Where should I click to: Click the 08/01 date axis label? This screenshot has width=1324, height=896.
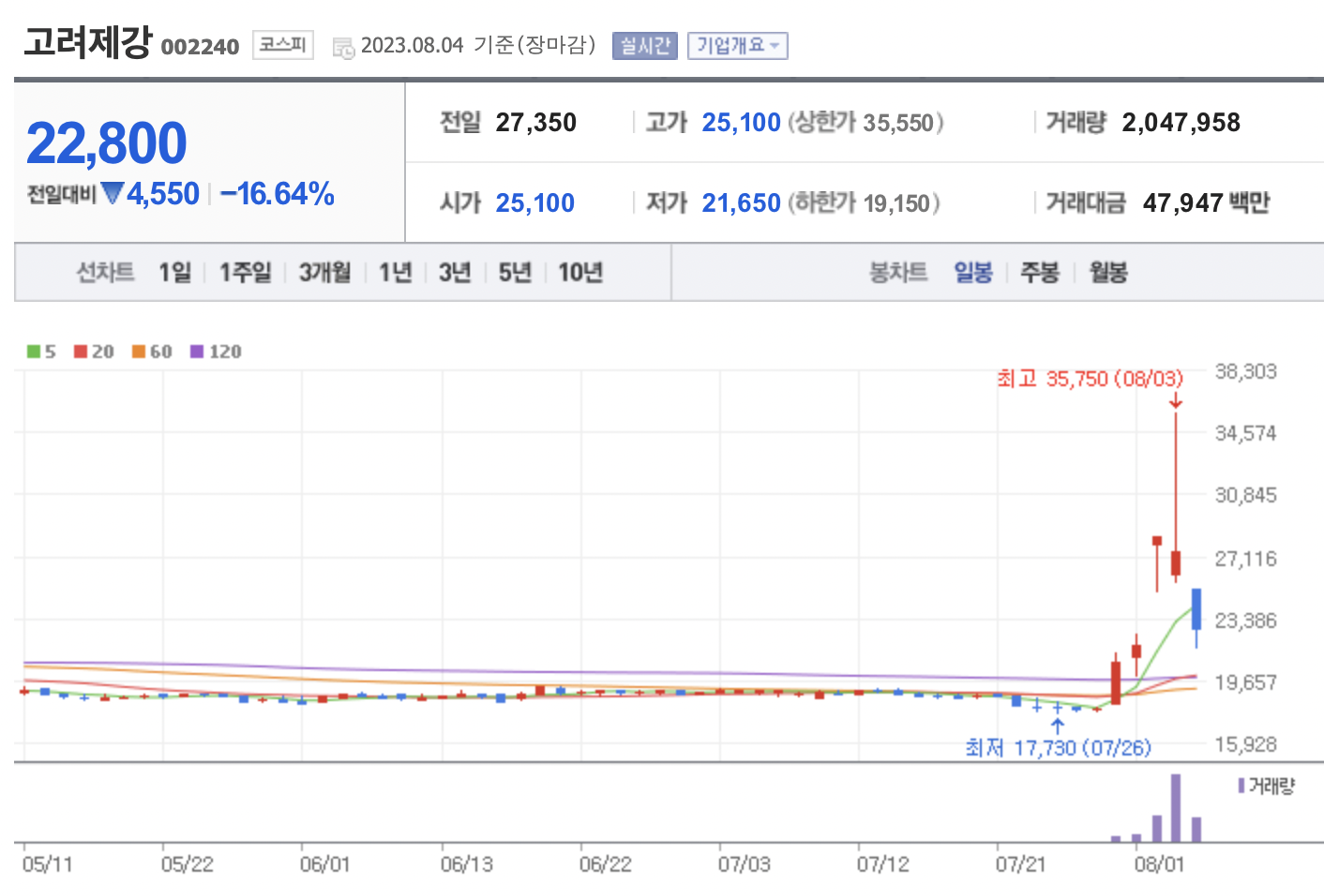[x=1159, y=864]
